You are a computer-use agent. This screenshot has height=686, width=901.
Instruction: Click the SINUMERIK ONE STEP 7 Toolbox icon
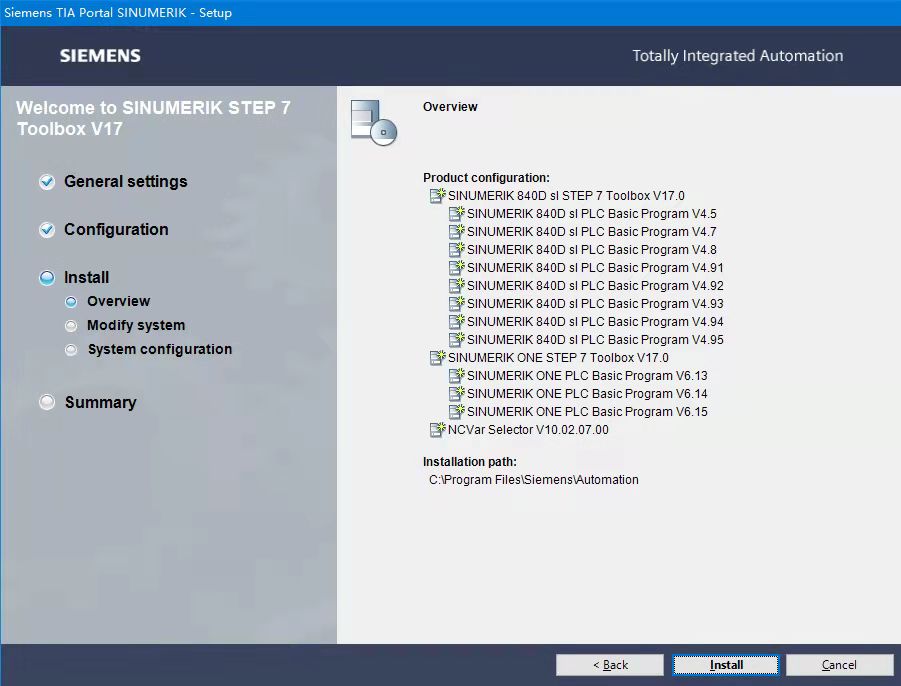[437, 358]
